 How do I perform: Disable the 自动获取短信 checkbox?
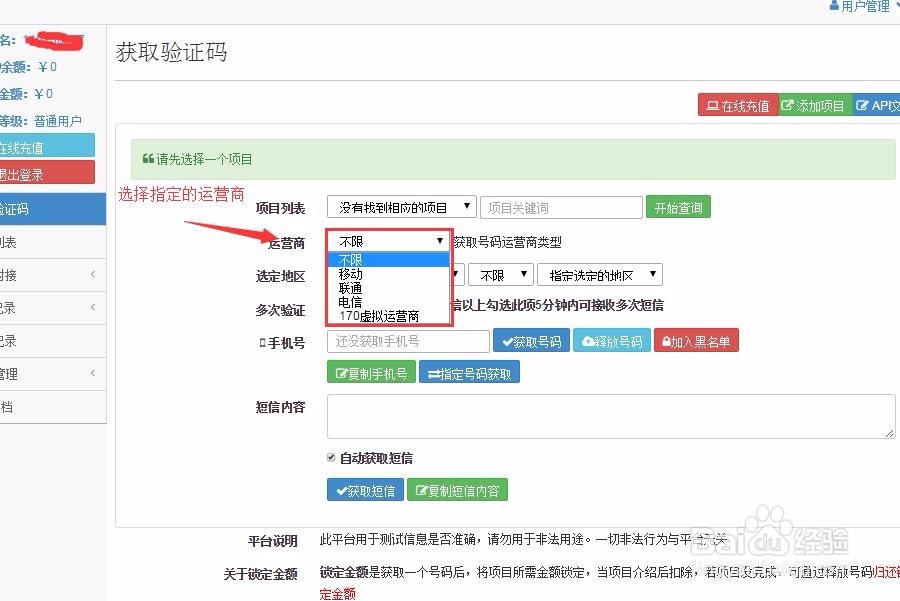coord(331,456)
